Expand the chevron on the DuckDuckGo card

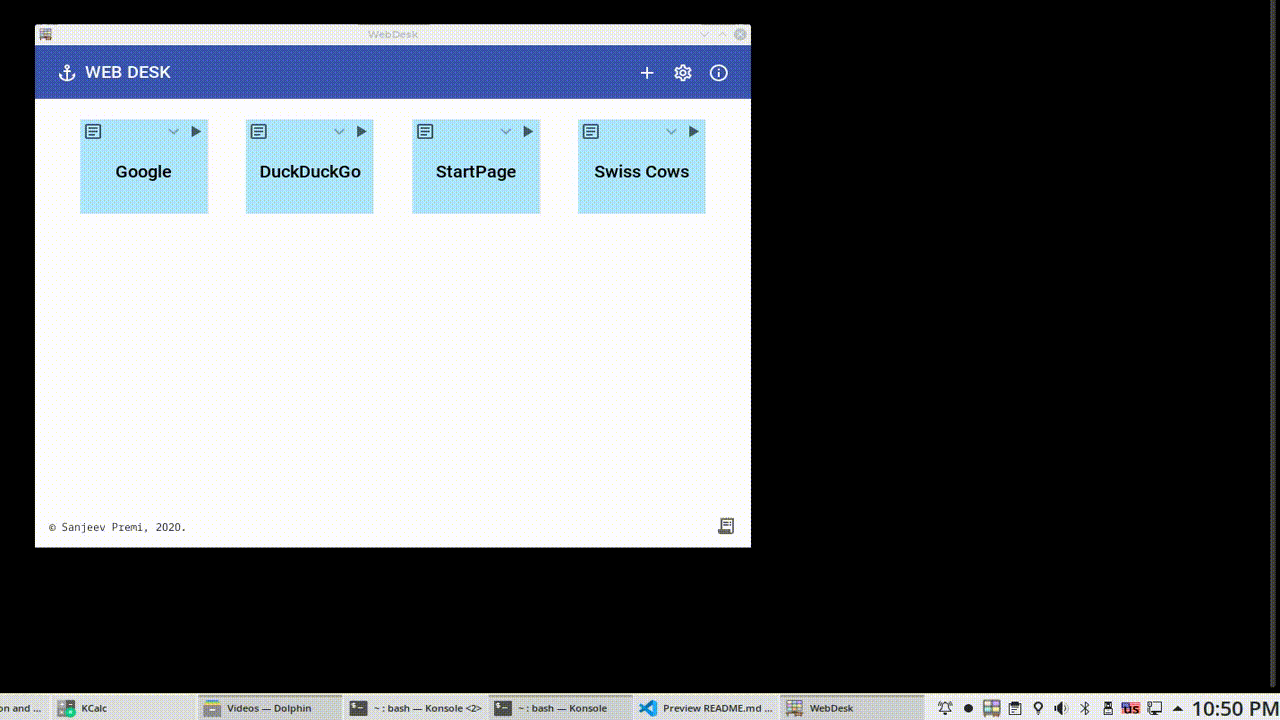[339, 132]
